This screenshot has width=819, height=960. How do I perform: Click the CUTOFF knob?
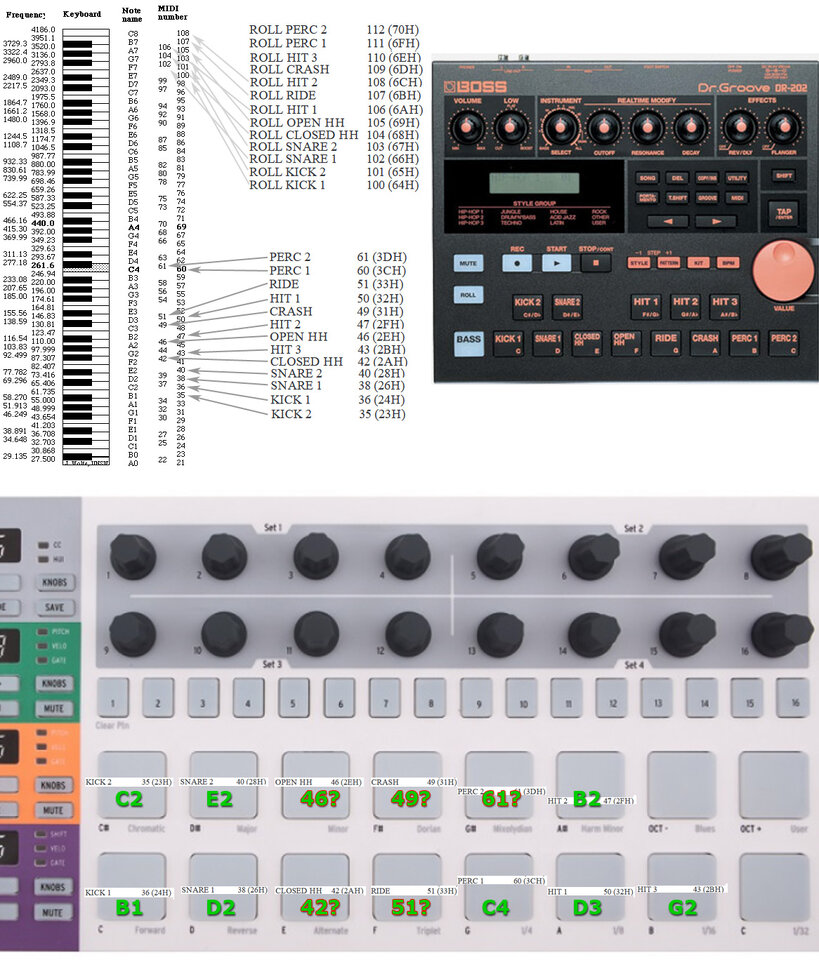tap(604, 128)
